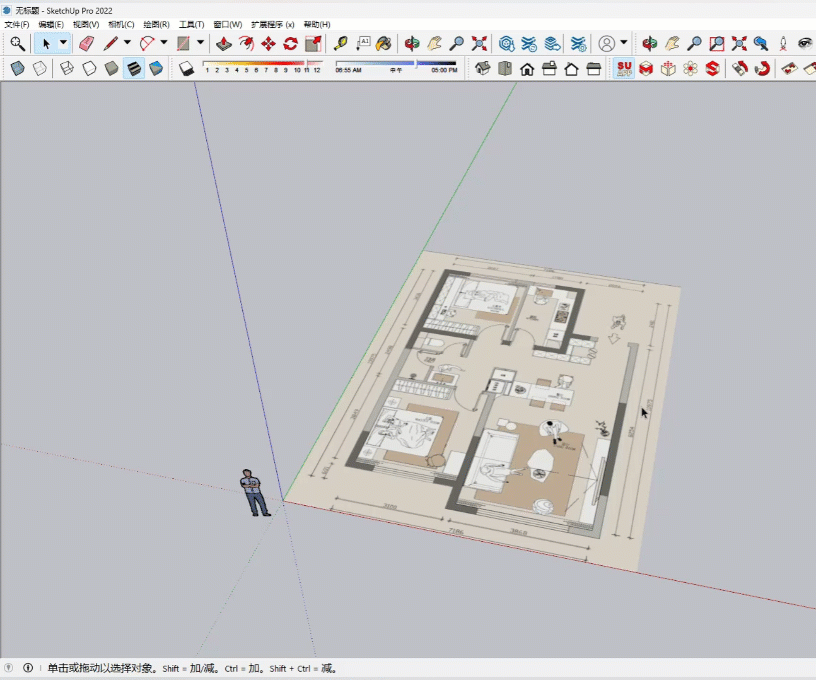Viewport: 816px width, 680px height.
Task: Switch to Left view
Action: pos(594,69)
